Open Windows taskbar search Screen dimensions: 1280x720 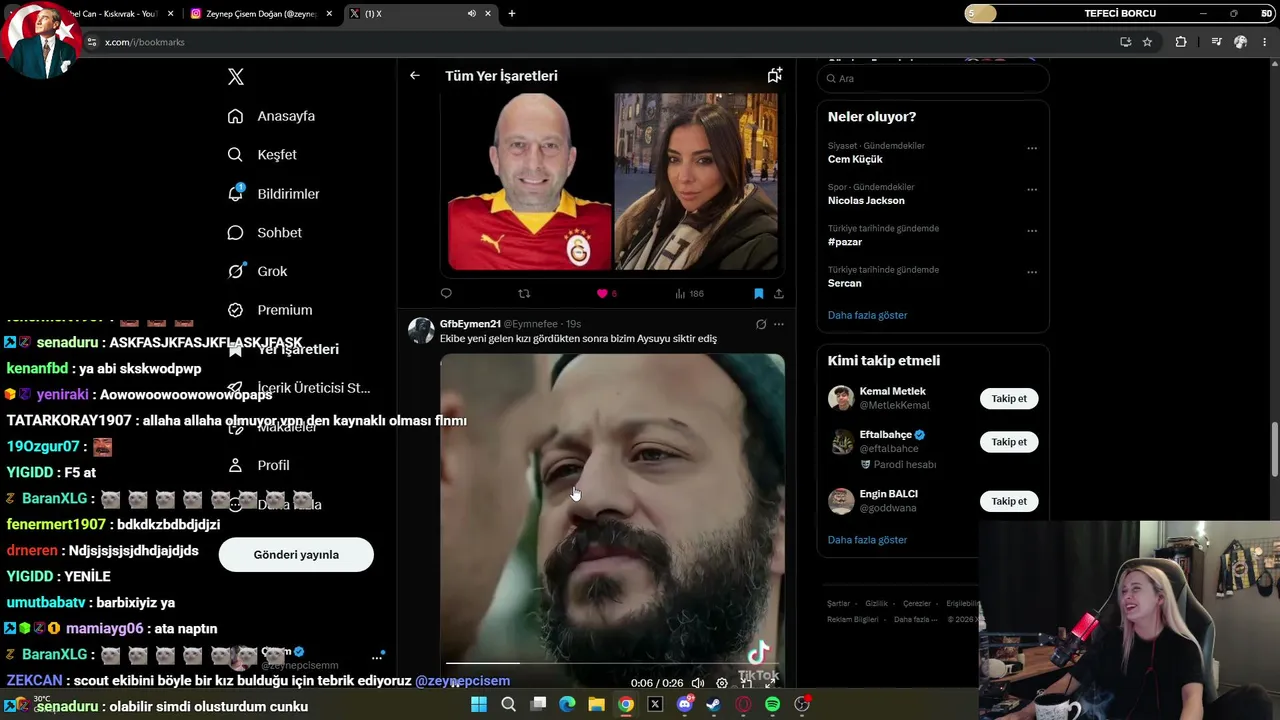(508, 705)
